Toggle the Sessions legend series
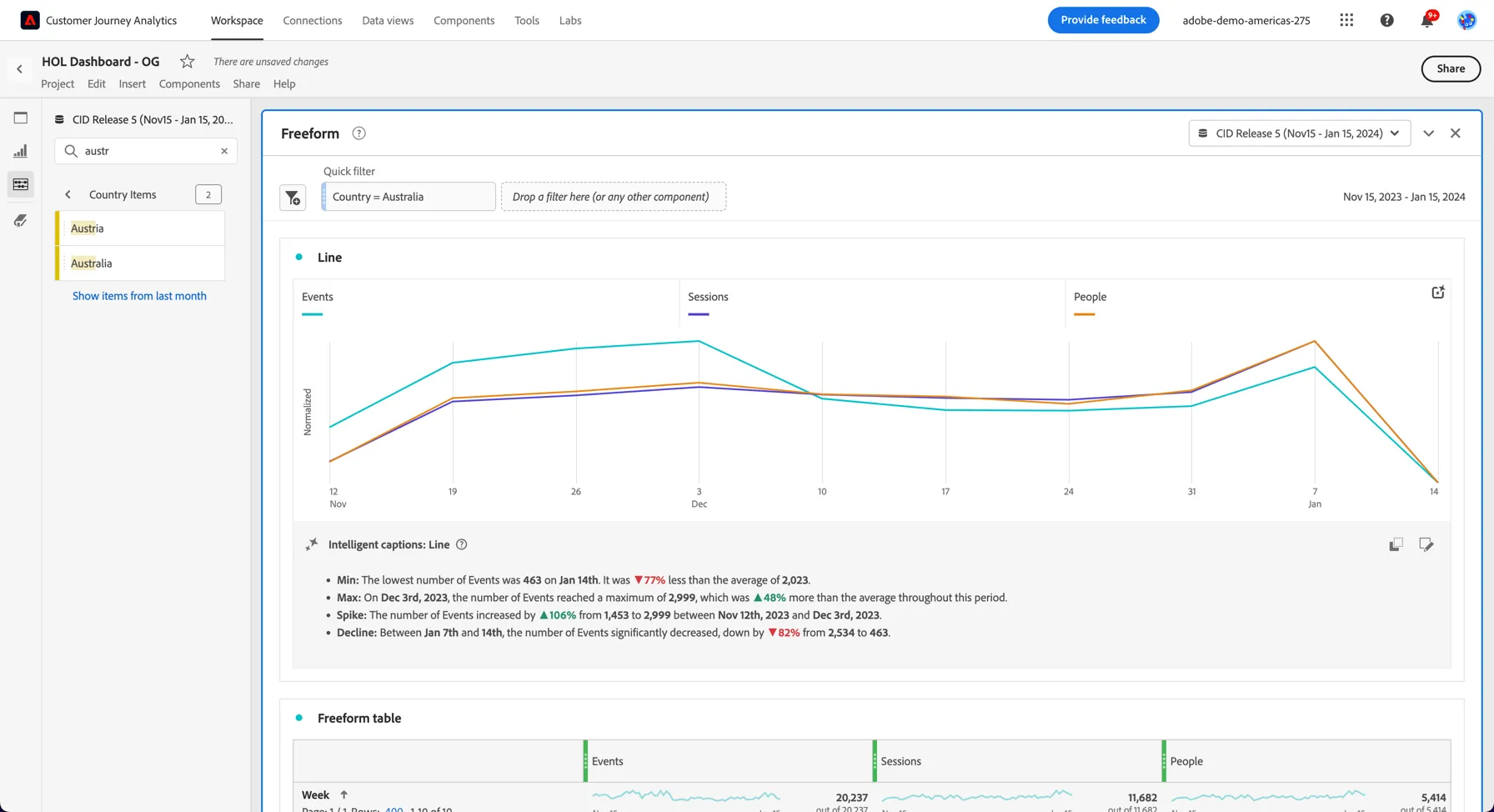 click(708, 303)
